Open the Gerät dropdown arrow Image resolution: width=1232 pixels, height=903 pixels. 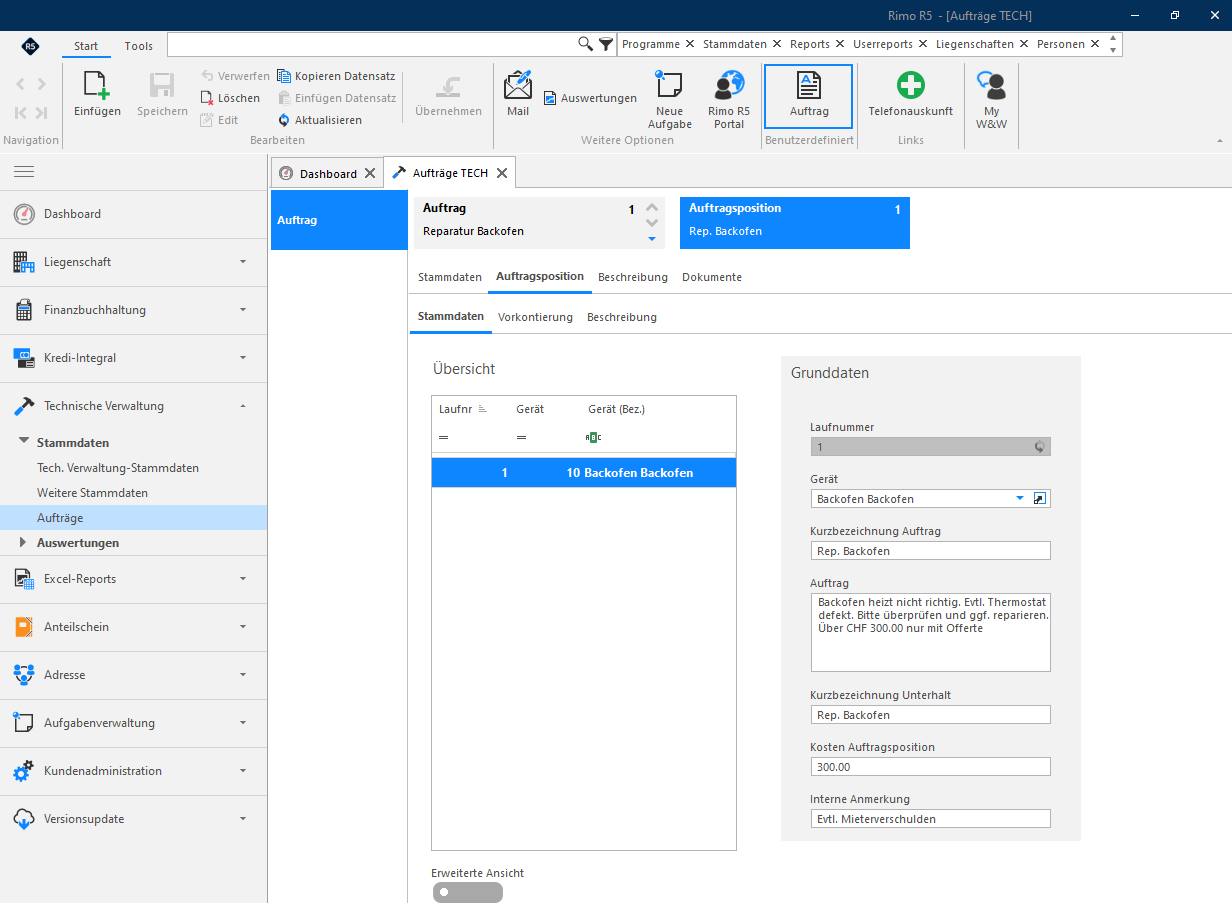point(1020,498)
